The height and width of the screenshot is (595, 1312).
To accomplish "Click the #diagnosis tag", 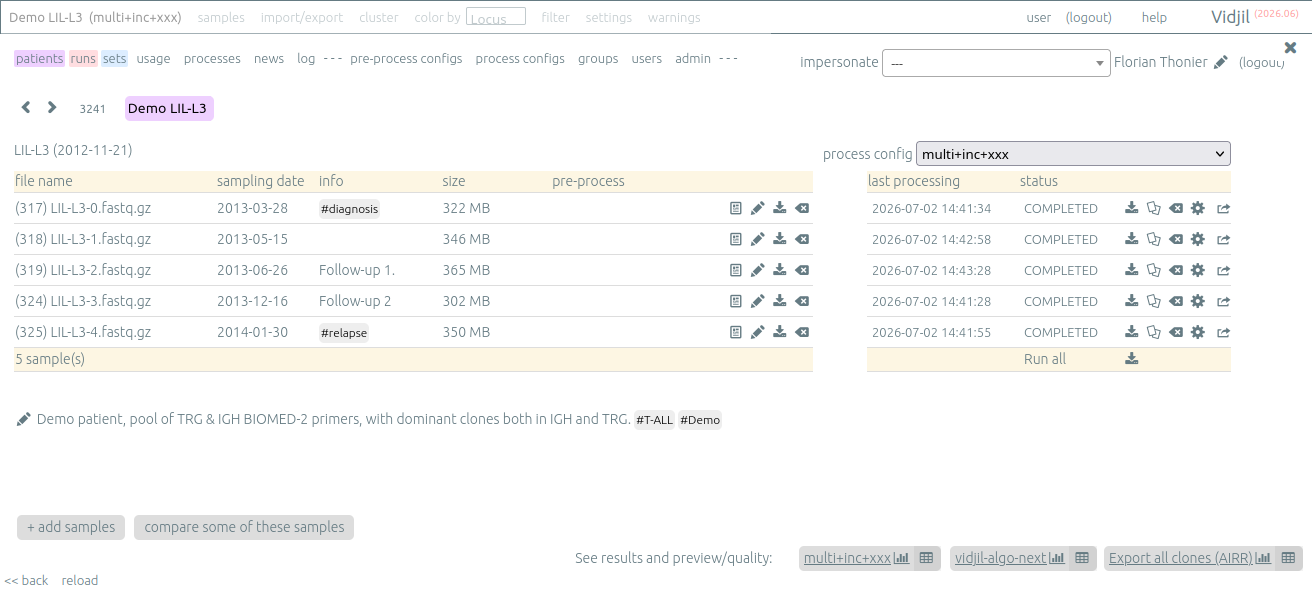I will click(x=350, y=209).
